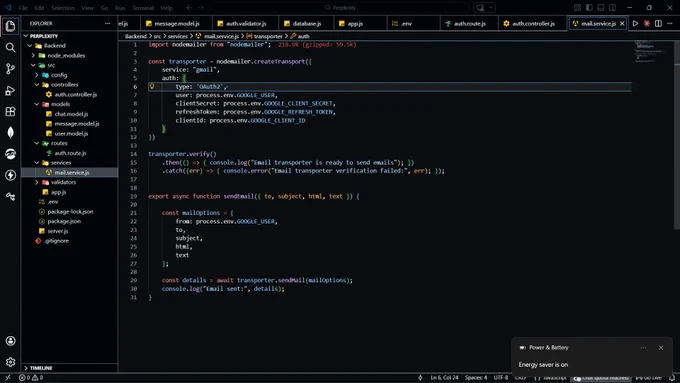Click the title bar search box
This screenshot has width=680, height=383.
(x=340, y=7)
